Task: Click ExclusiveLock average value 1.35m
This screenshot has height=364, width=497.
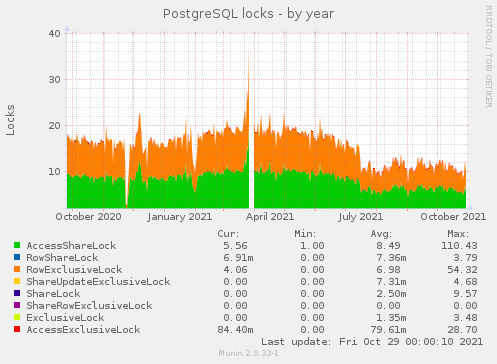Action: (391, 318)
